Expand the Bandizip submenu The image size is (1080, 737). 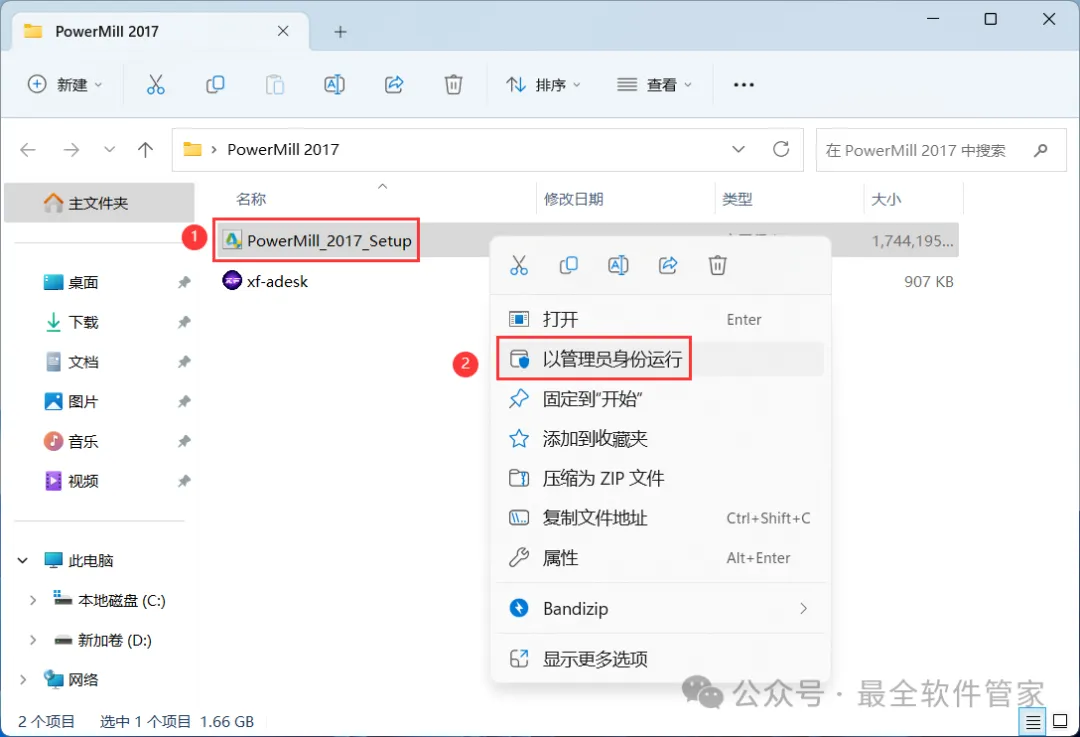(803, 608)
